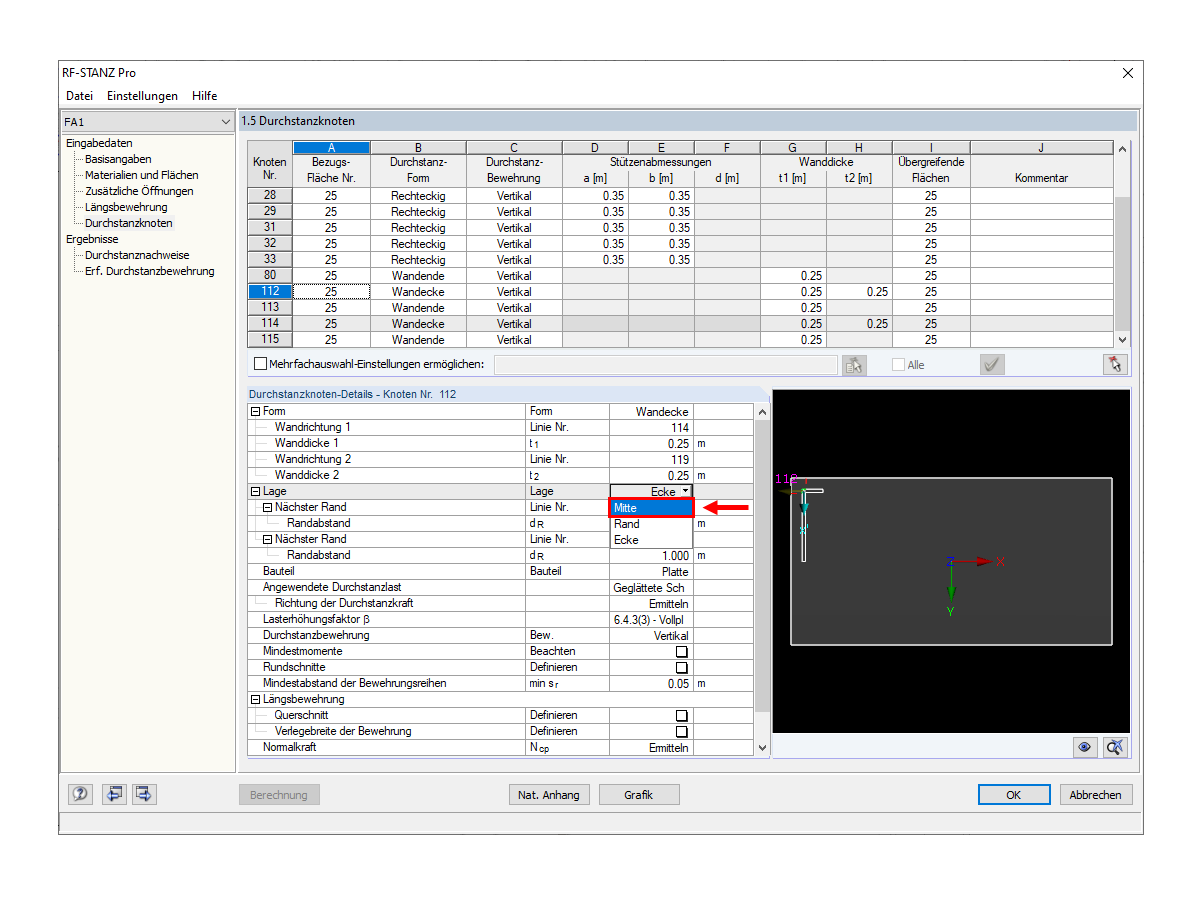Select node row 115 in the table
This screenshot has height=900, width=1200.
[270, 340]
